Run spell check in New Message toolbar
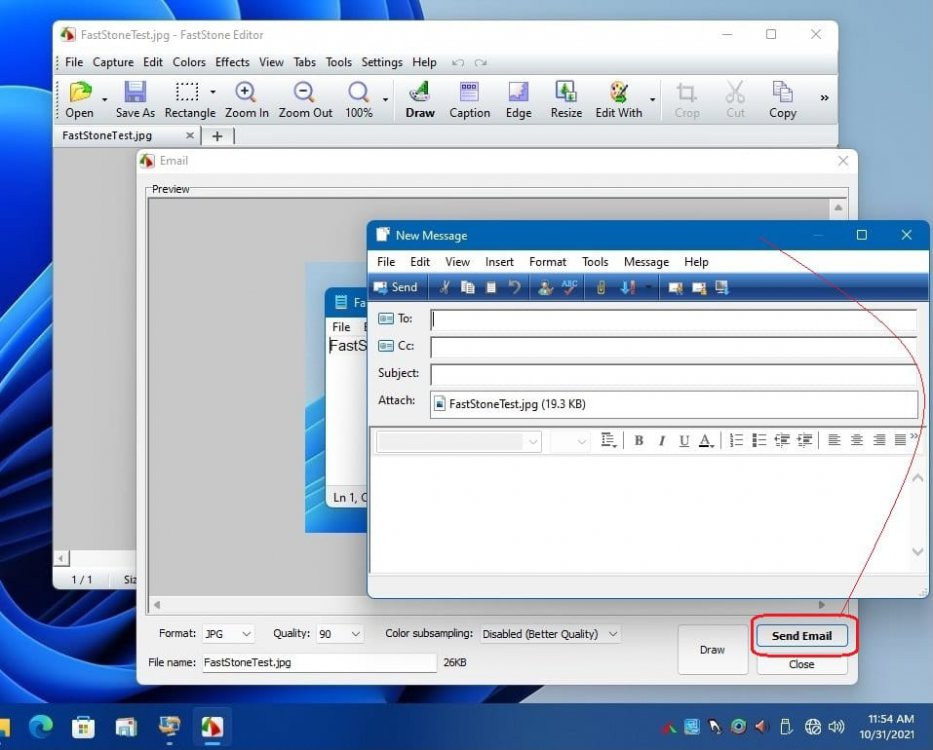Screen dimensions: 933x750 [569, 288]
